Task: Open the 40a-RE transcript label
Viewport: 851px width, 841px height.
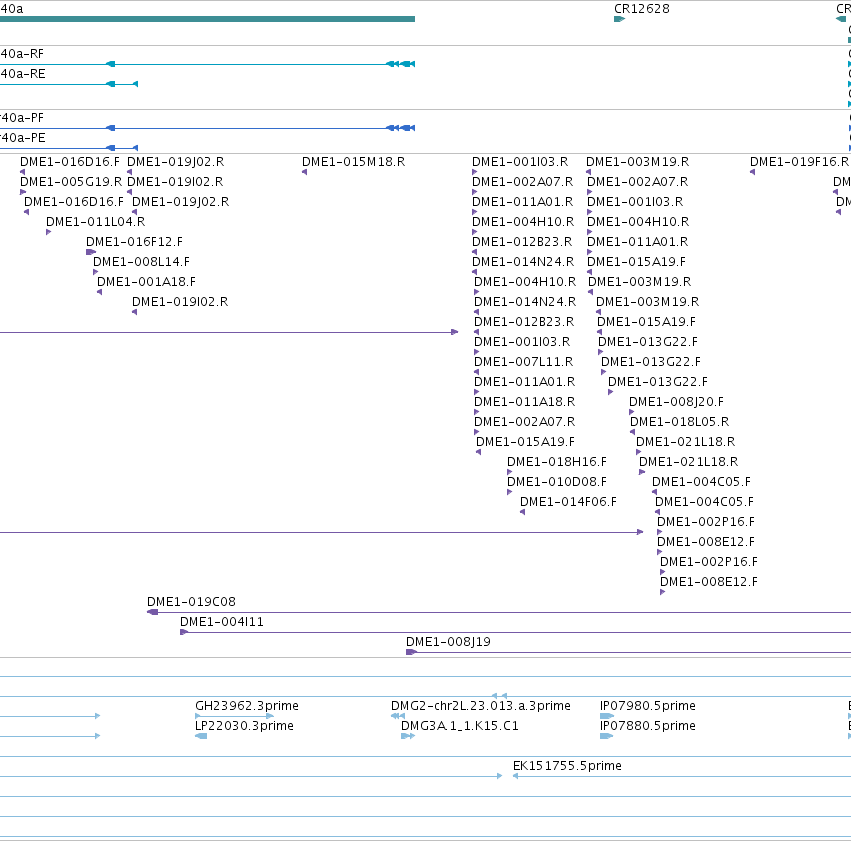Action: click(22, 74)
